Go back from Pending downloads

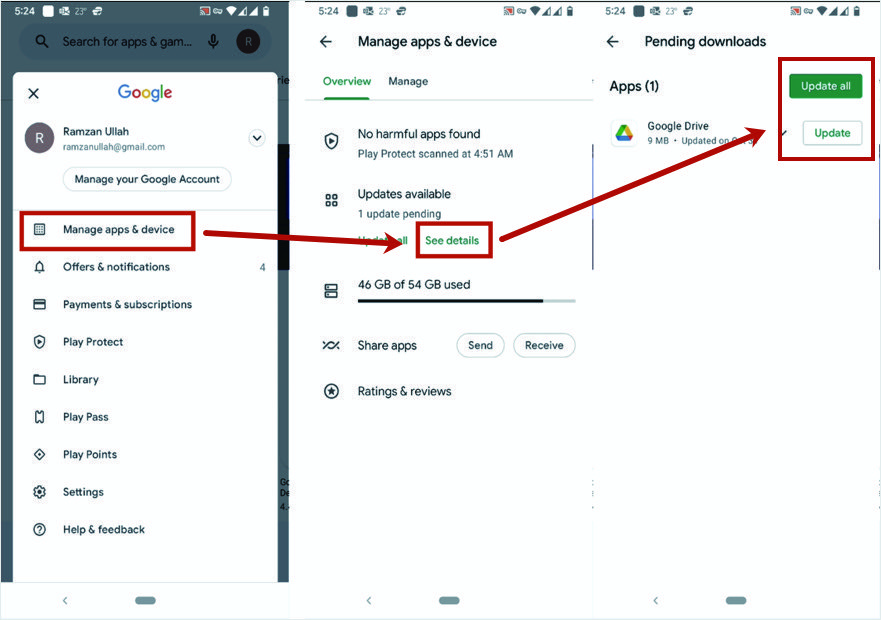click(x=613, y=42)
